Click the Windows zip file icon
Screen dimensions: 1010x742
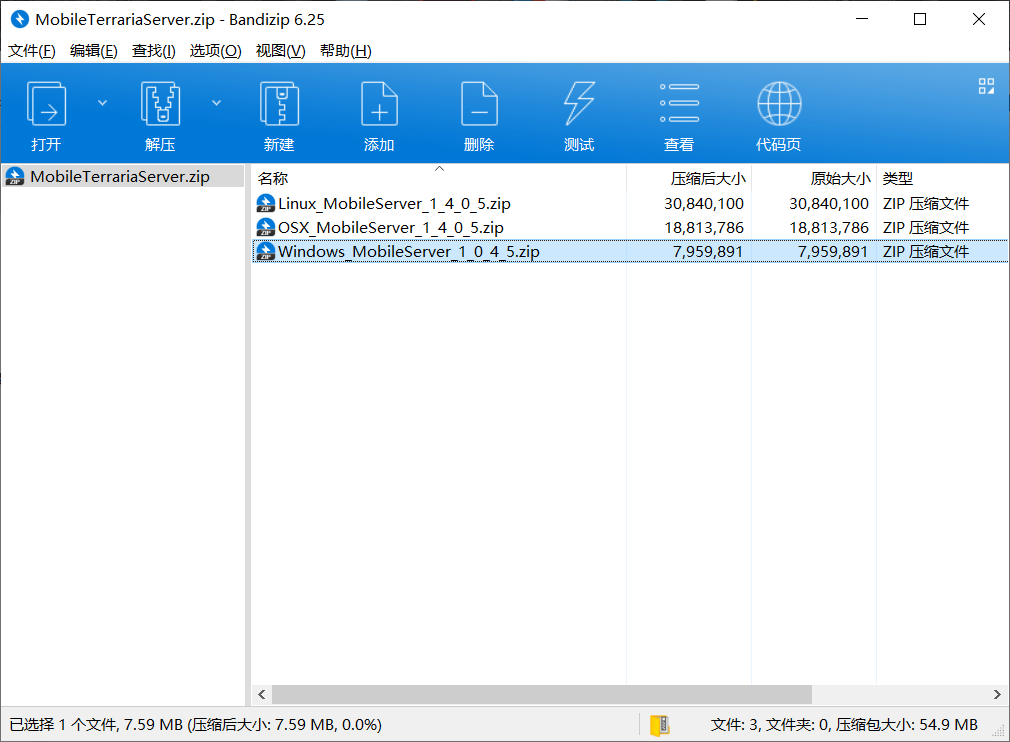click(x=265, y=252)
